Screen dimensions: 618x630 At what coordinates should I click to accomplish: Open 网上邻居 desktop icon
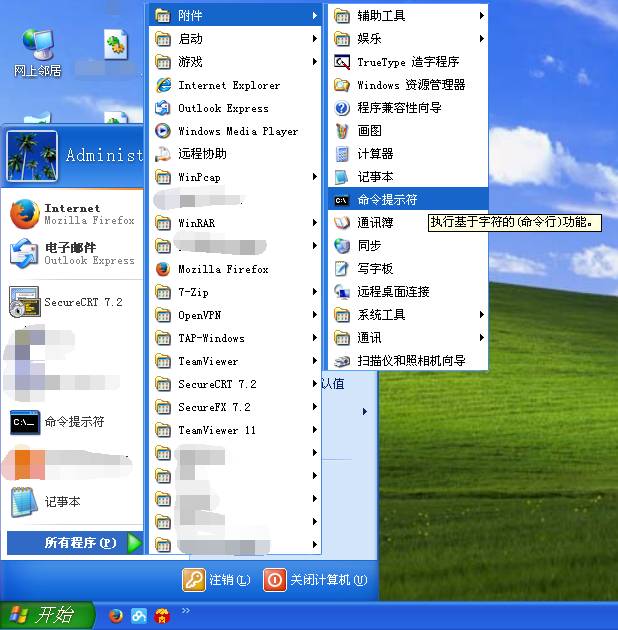(37, 53)
